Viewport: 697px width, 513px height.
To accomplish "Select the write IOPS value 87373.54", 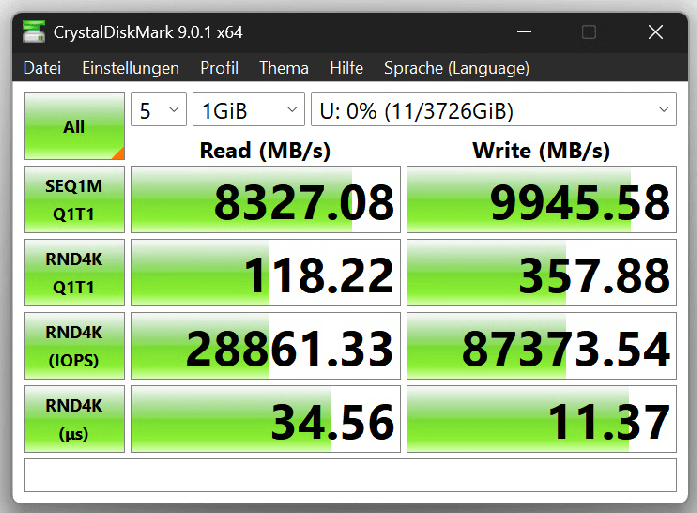I will (541, 346).
